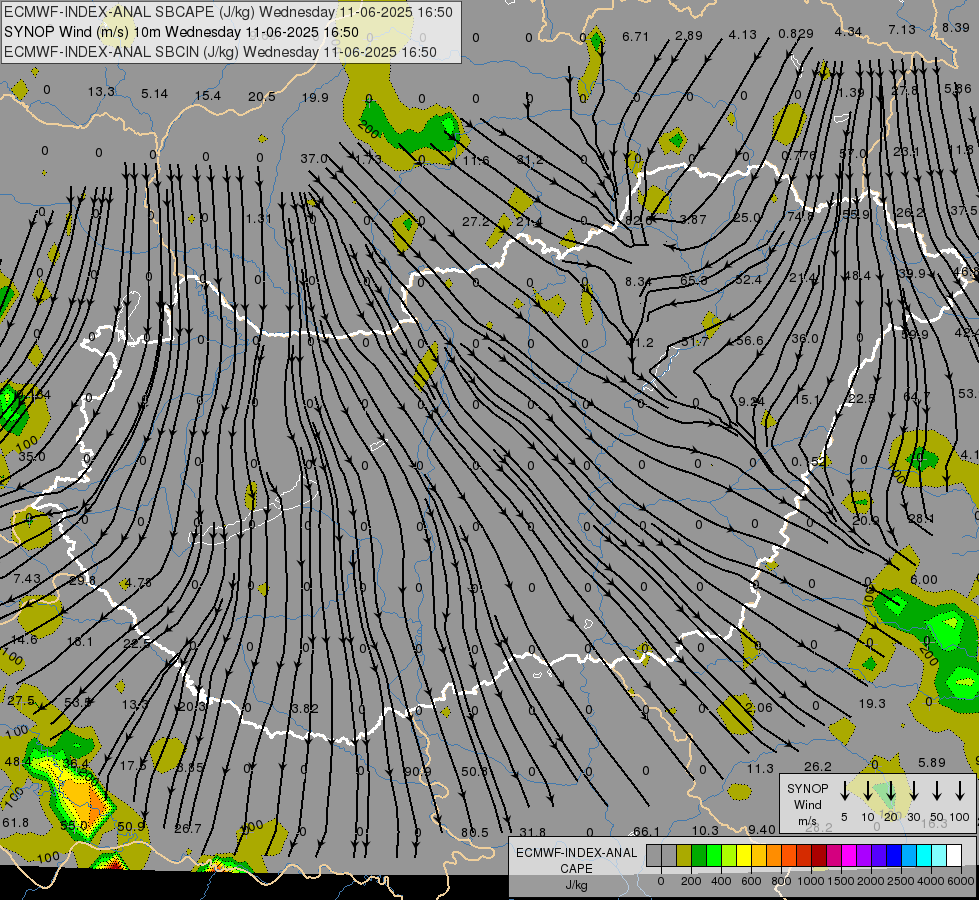Image resolution: width=979 pixels, height=900 pixels.
Task: Click the SYNOP Wind 10m title line
Action: pyautogui.click(x=181, y=32)
